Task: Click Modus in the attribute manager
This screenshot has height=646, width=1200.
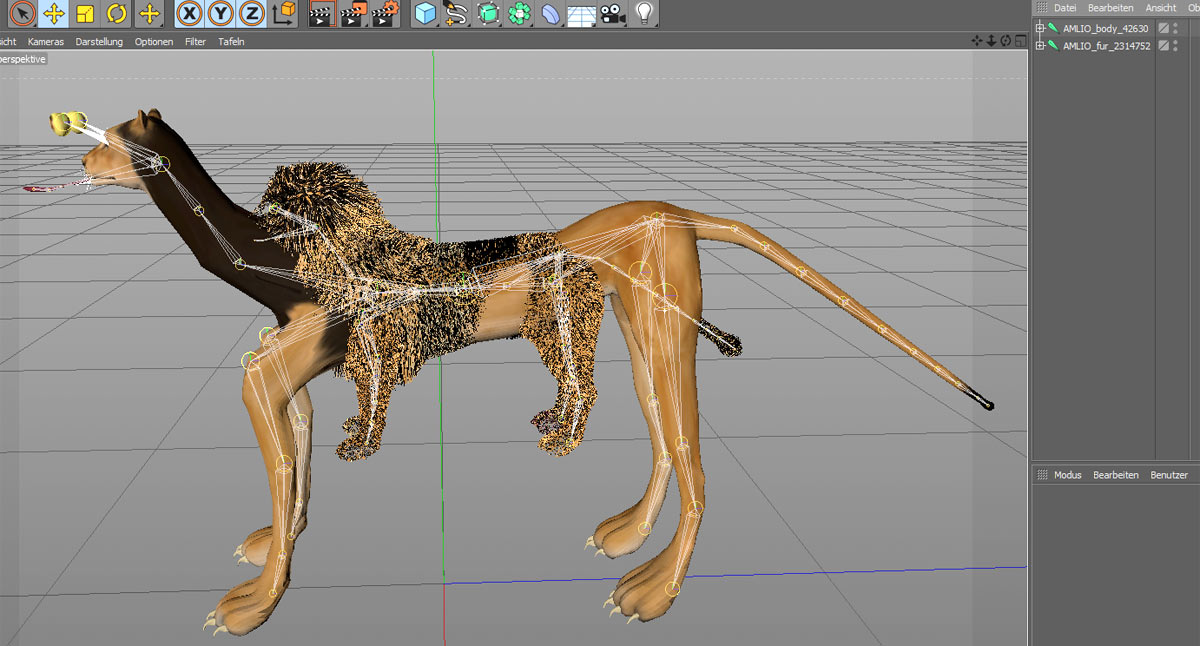Action: click(1067, 475)
